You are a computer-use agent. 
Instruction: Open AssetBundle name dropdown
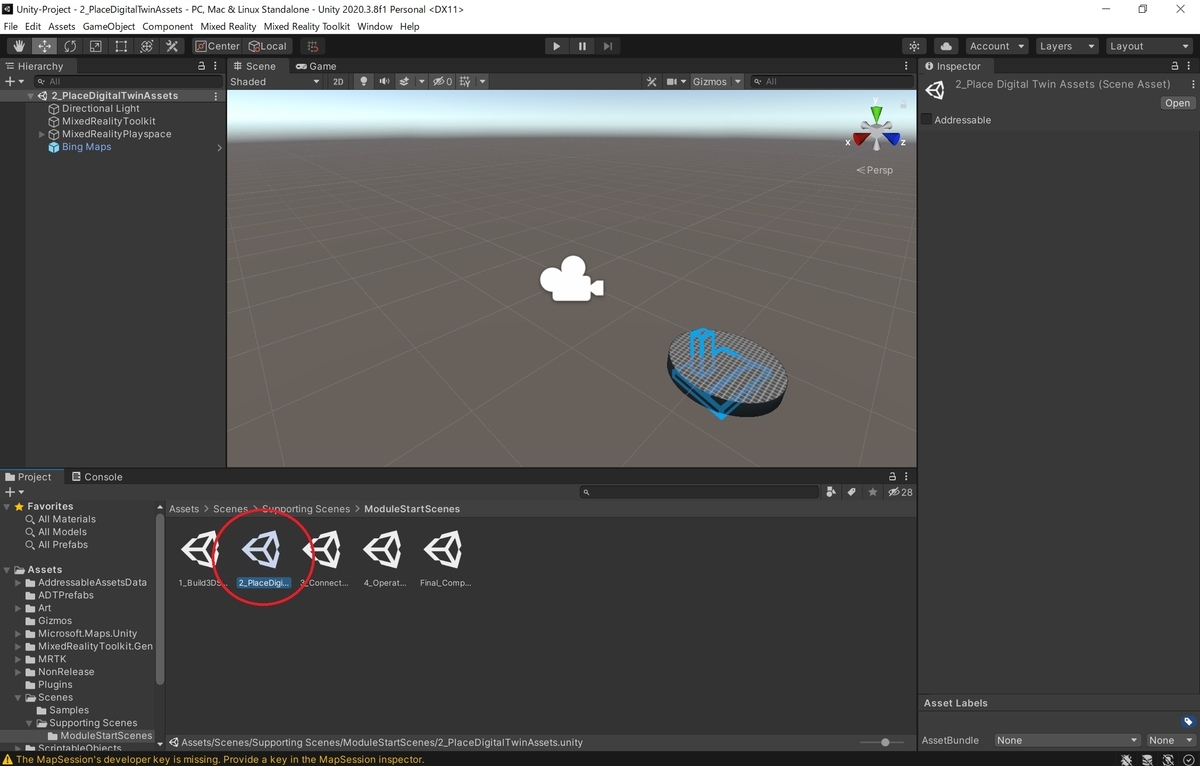coord(1067,740)
